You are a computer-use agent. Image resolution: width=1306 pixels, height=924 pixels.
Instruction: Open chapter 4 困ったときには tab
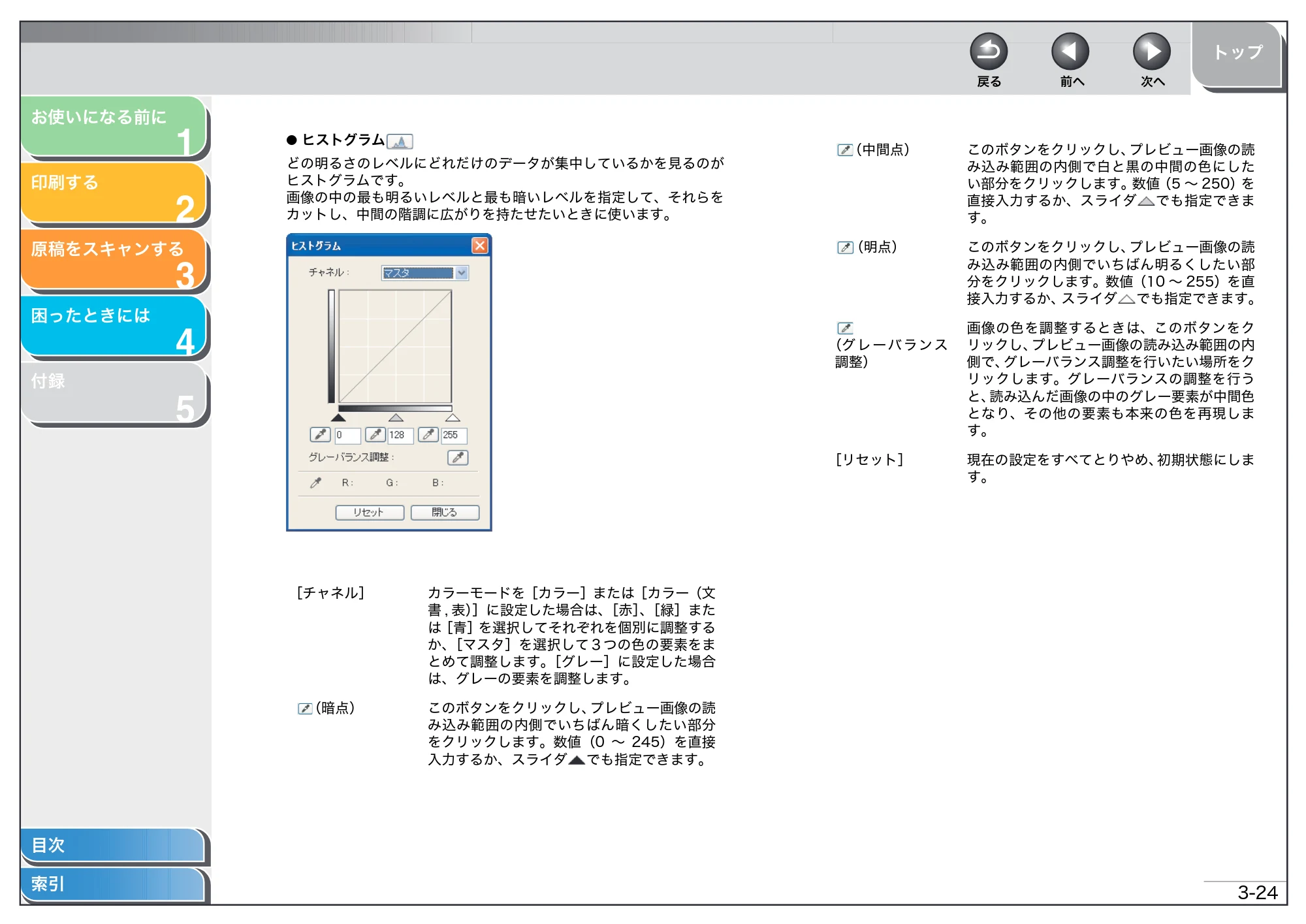point(114,327)
